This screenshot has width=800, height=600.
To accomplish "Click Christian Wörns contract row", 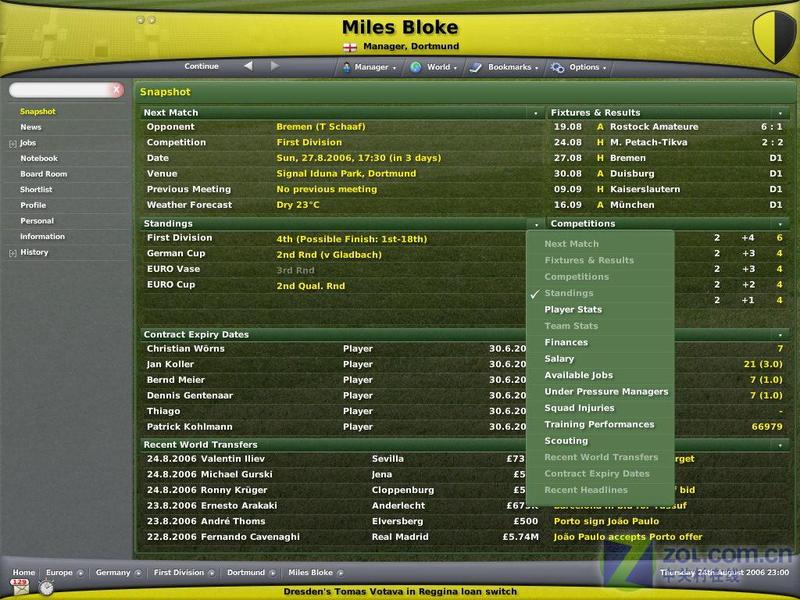I will click(334, 349).
